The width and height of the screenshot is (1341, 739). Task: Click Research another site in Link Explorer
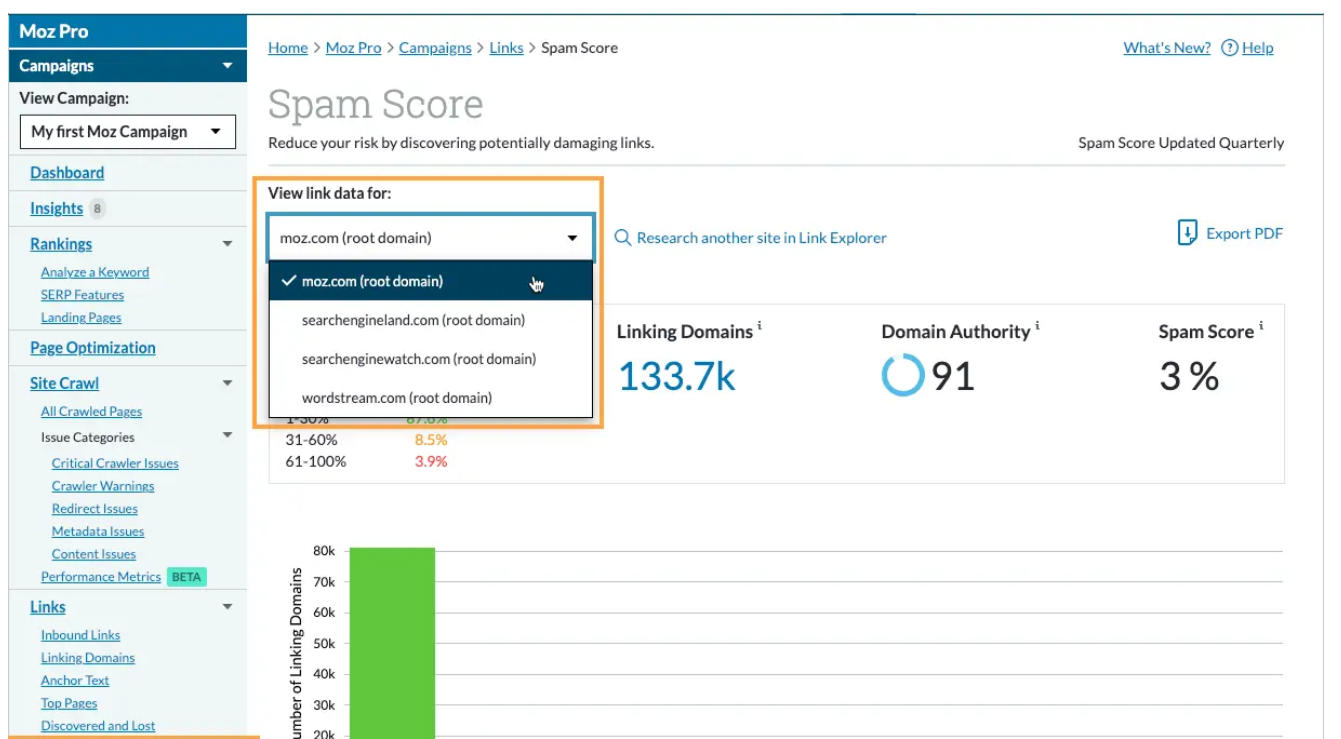762,238
